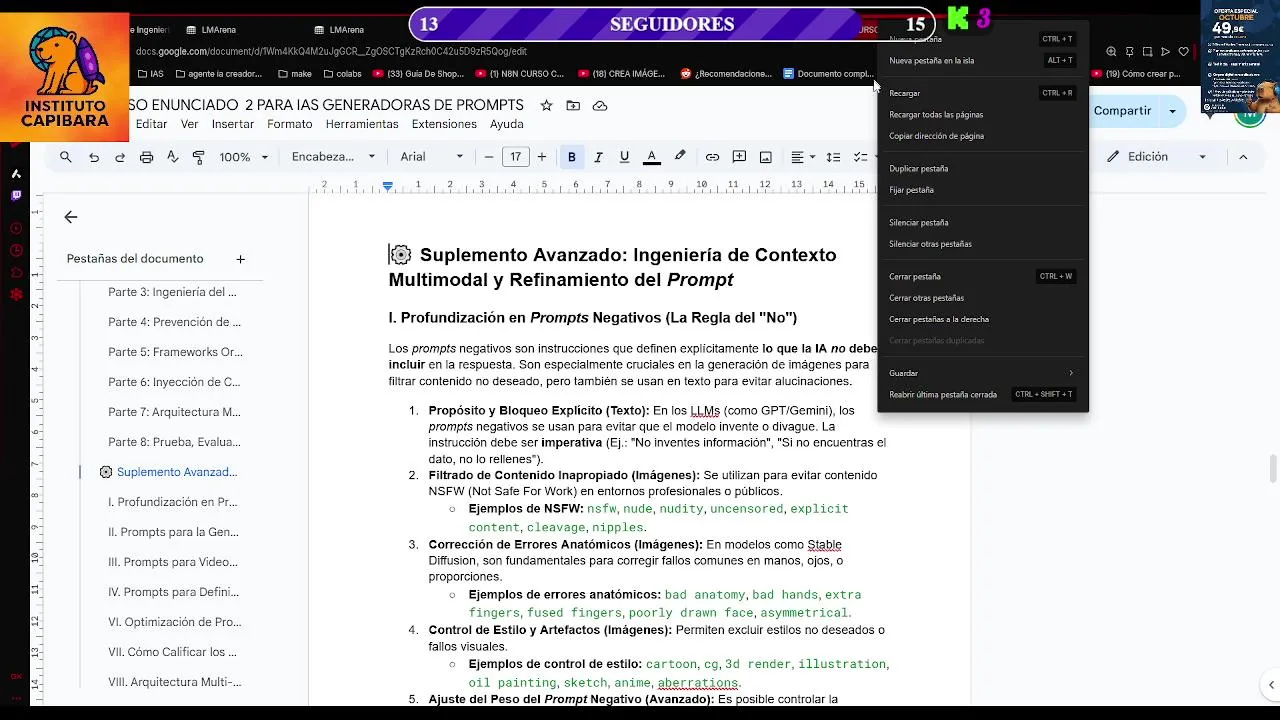Open the Editar menu

pos(151,124)
